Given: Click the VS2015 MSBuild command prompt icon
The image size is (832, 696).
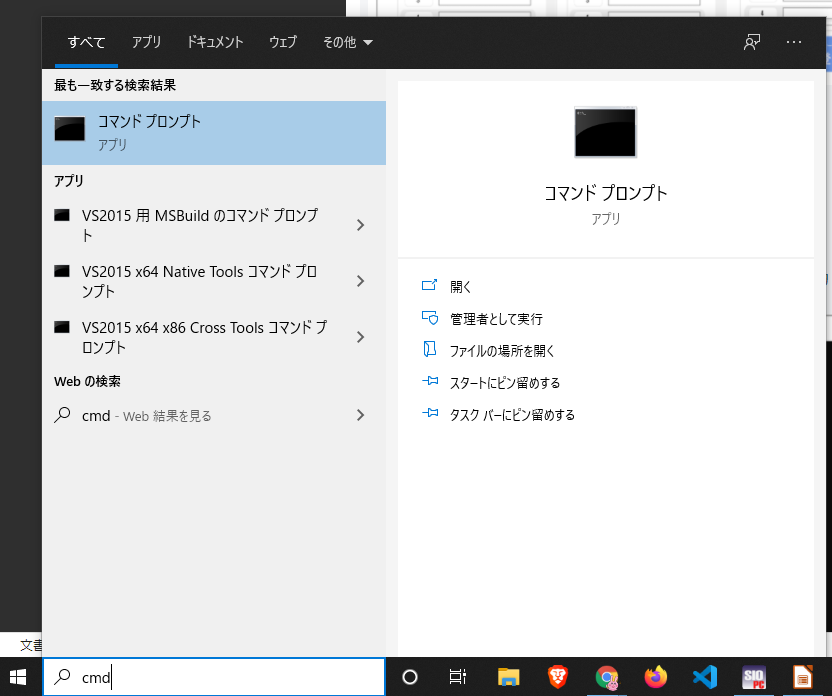Looking at the screenshot, I should tap(62, 215).
